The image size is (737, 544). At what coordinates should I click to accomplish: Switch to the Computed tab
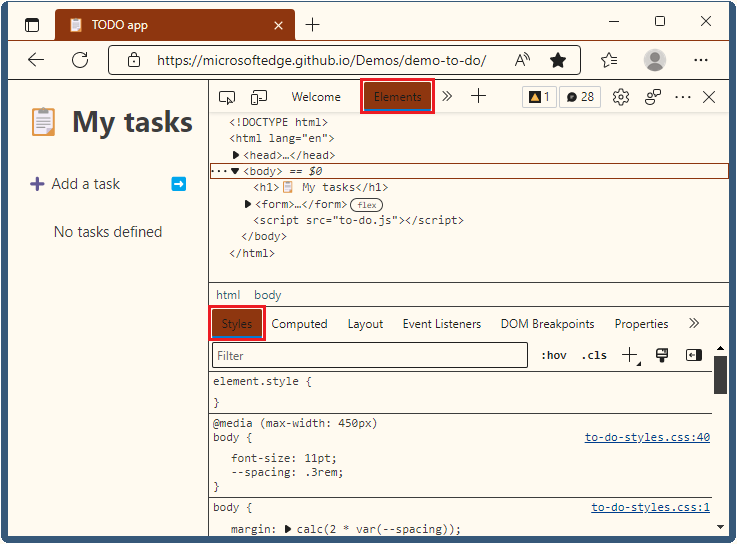click(x=299, y=324)
